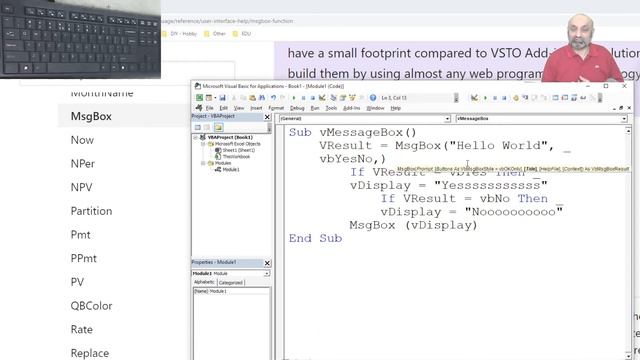Save the project with the floppy disk icon

[x=222, y=98]
